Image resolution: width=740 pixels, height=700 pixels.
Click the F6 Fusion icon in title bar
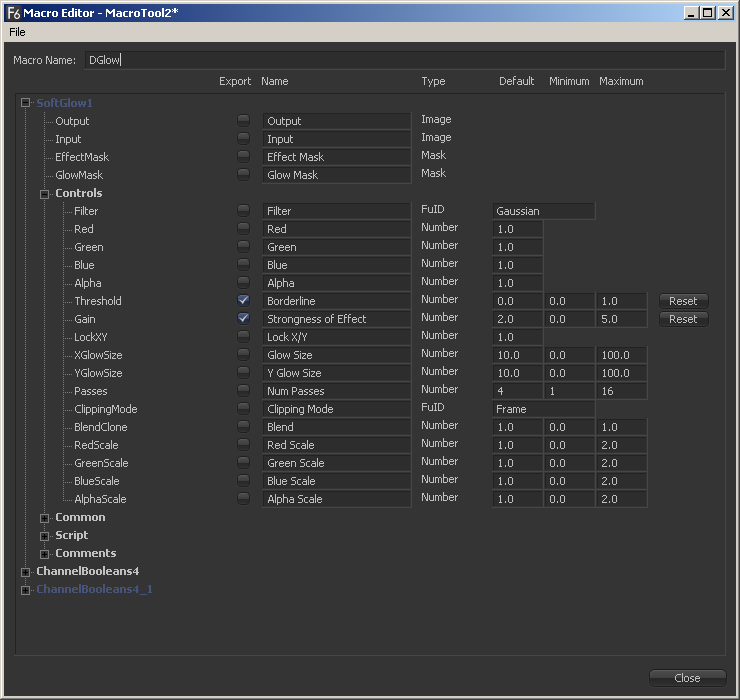pyautogui.click(x=14, y=13)
